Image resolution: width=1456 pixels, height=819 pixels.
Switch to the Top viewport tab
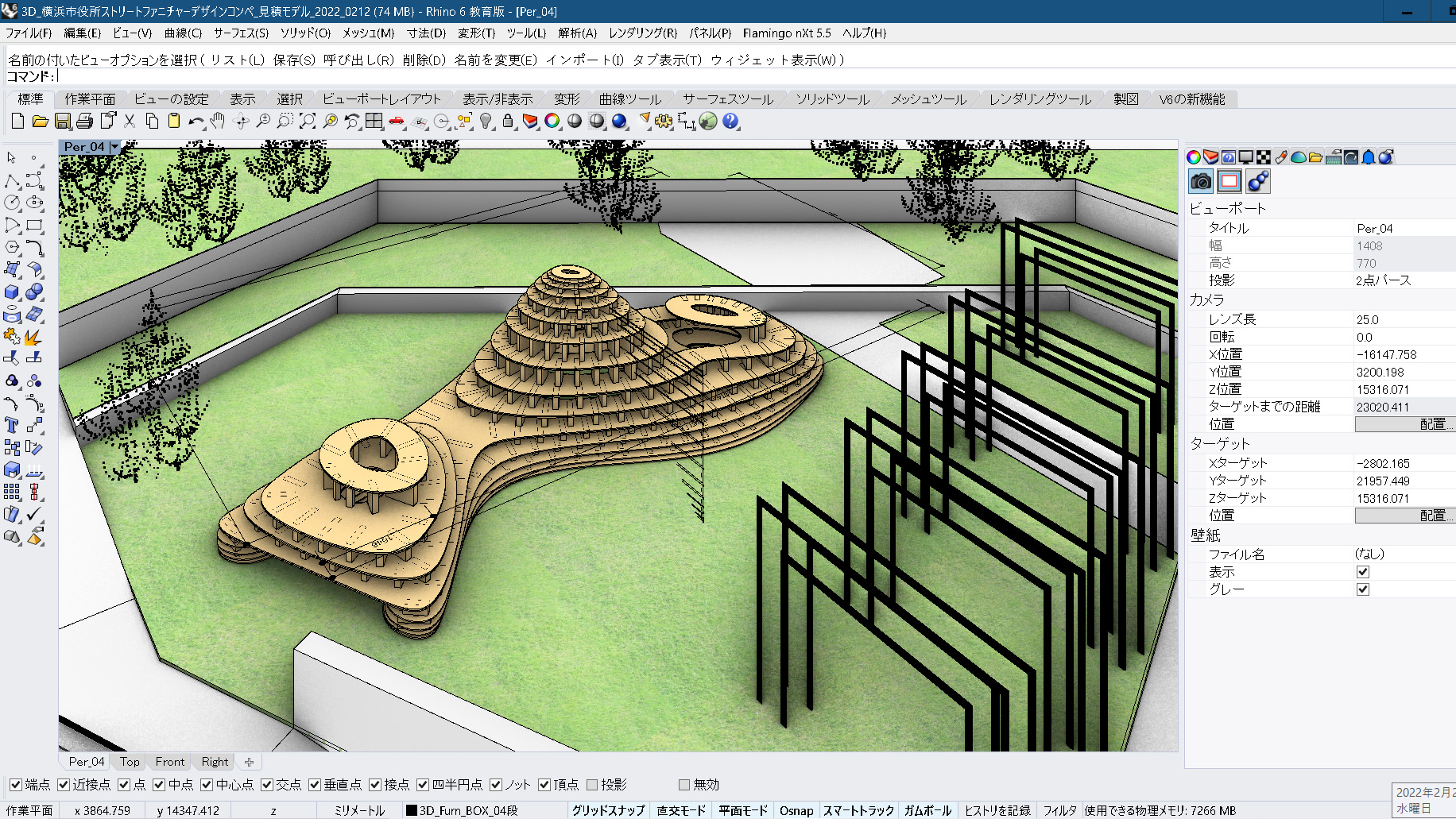130,762
